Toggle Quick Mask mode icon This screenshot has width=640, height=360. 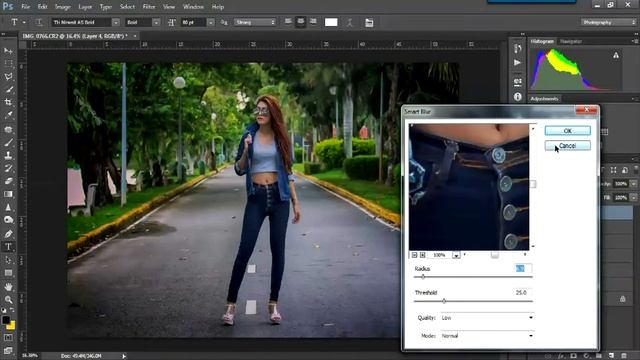(8, 338)
